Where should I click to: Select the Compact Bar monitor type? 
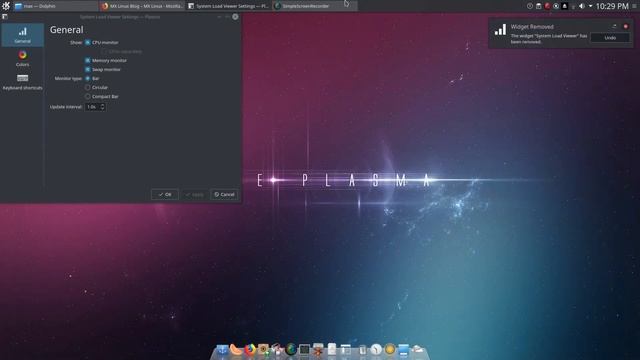click(x=88, y=96)
